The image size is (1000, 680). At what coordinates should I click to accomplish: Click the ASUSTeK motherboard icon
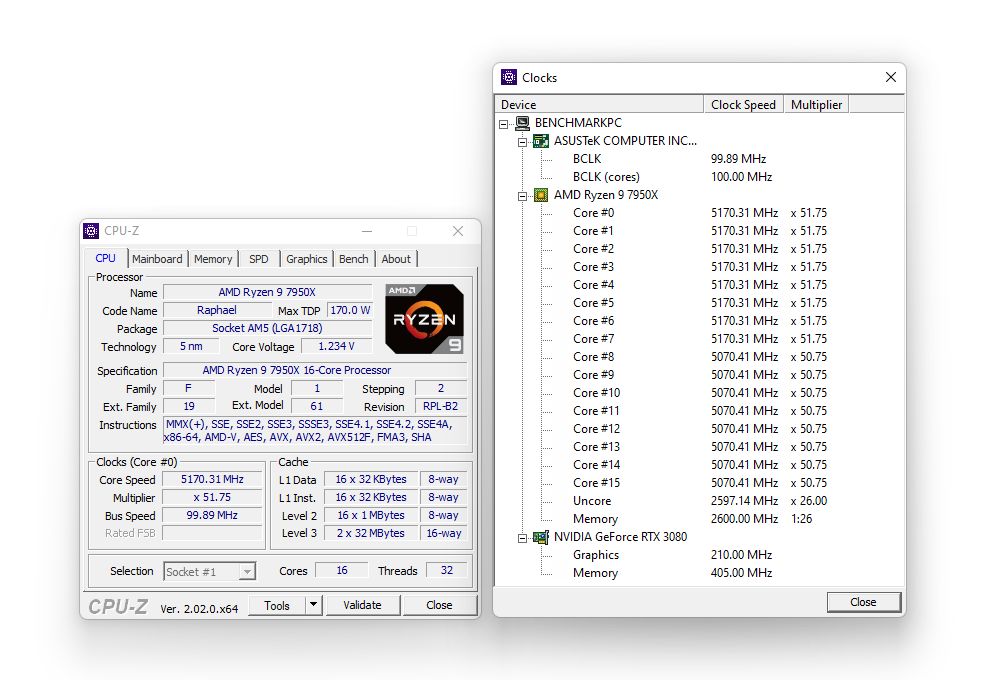tap(541, 141)
